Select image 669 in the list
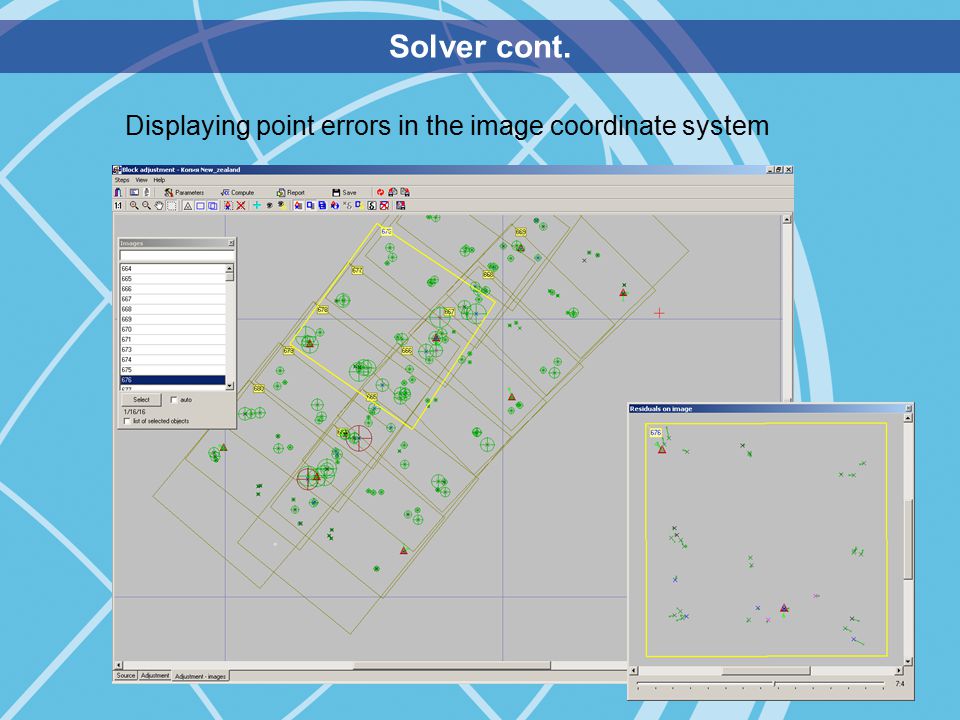The height and width of the screenshot is (720, 960). coord(173,319)
